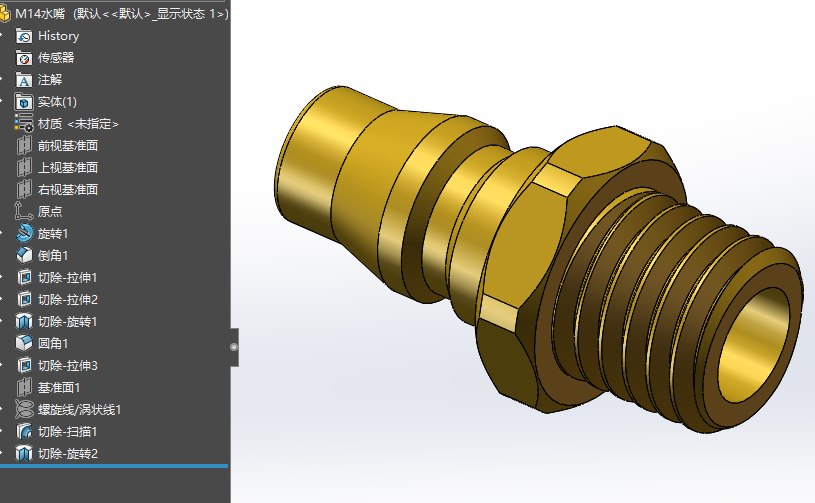This screenshot has width=815, height=503.
Task: Click the M14水嘴 part icon at the top
Action: [5, 14]
